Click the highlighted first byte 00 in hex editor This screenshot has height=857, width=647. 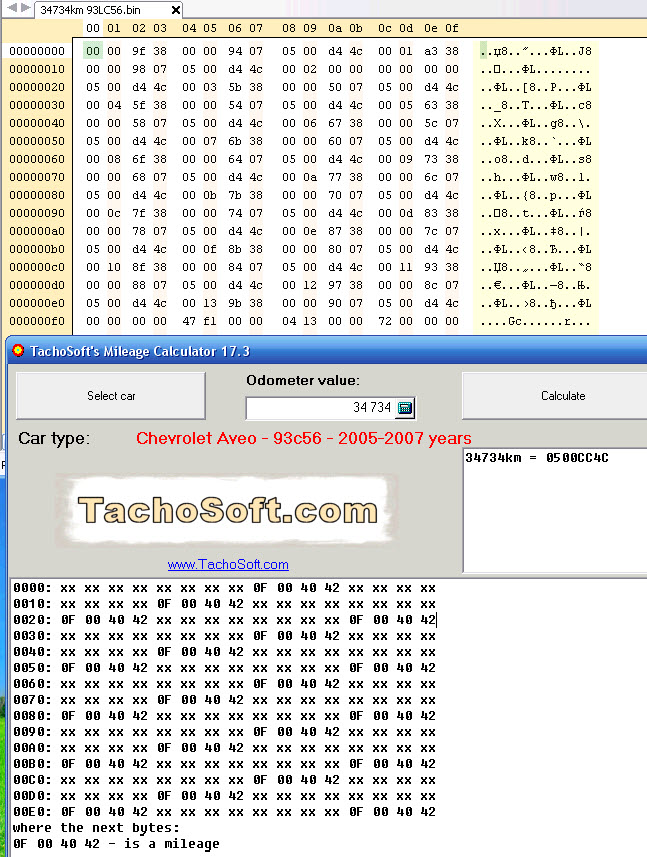(93, 51)
